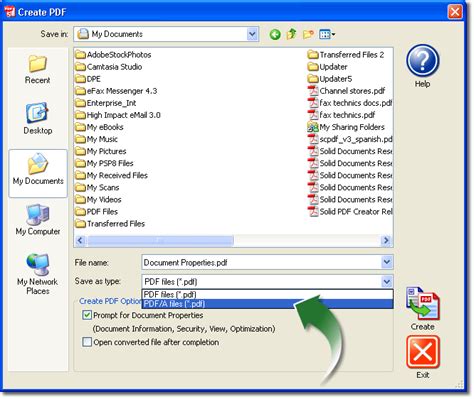Select Channel stores.pdf file

346,91
